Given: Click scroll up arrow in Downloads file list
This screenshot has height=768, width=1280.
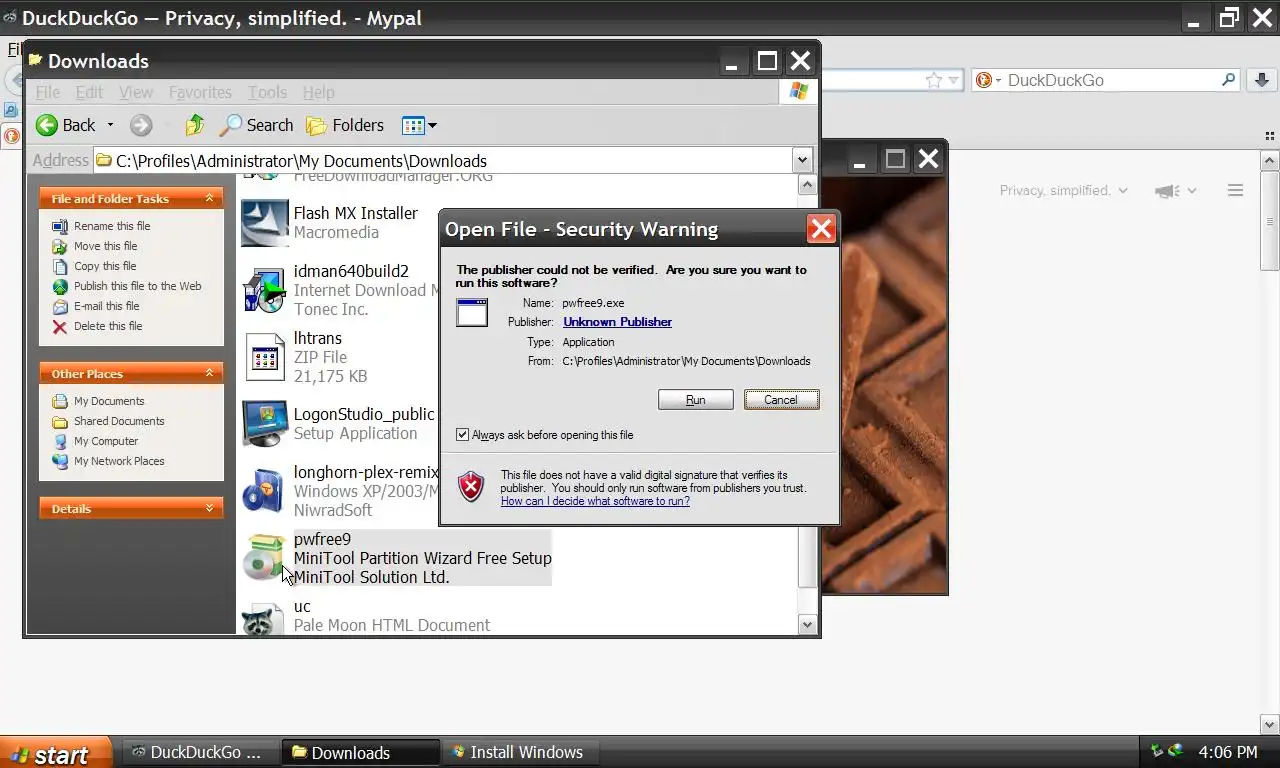Looking at the screenshot, I should click(x=808, y=185).
